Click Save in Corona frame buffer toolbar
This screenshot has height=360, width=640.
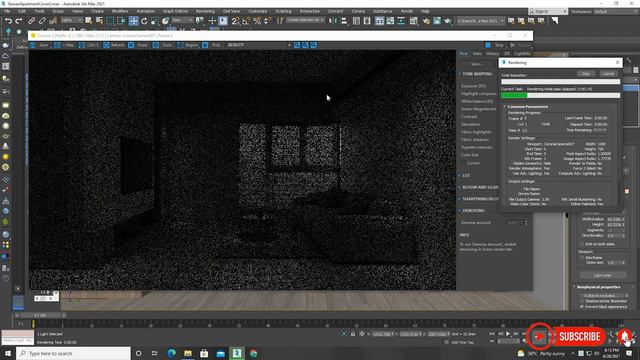pos(40,45)
